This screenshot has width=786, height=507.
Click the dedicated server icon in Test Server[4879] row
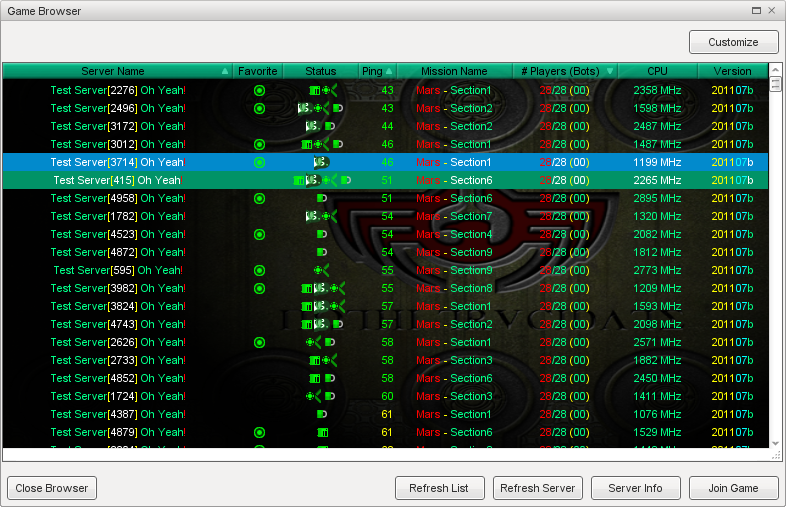click(322, 433)
